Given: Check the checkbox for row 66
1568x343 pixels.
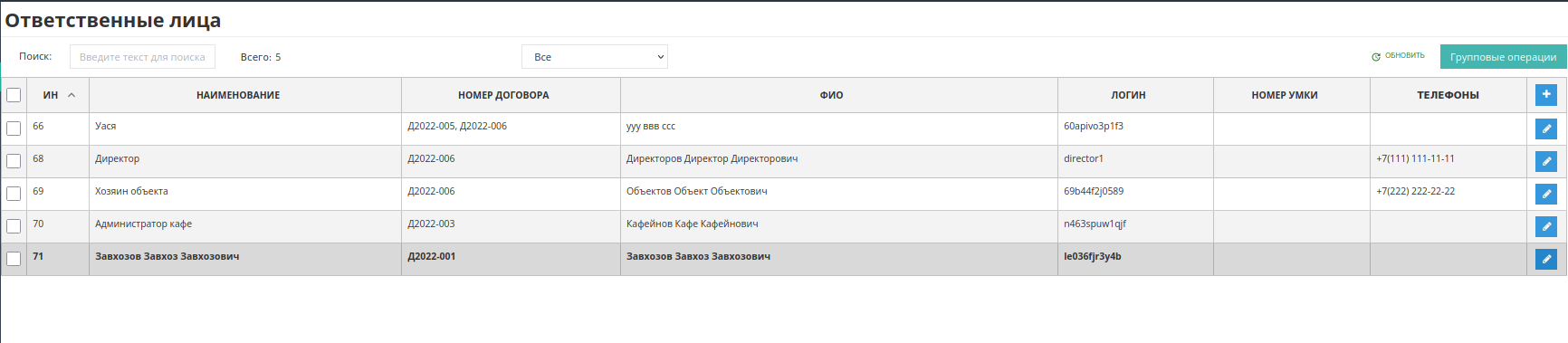Looking at the screenshot, I should click(x=14, y=129).
